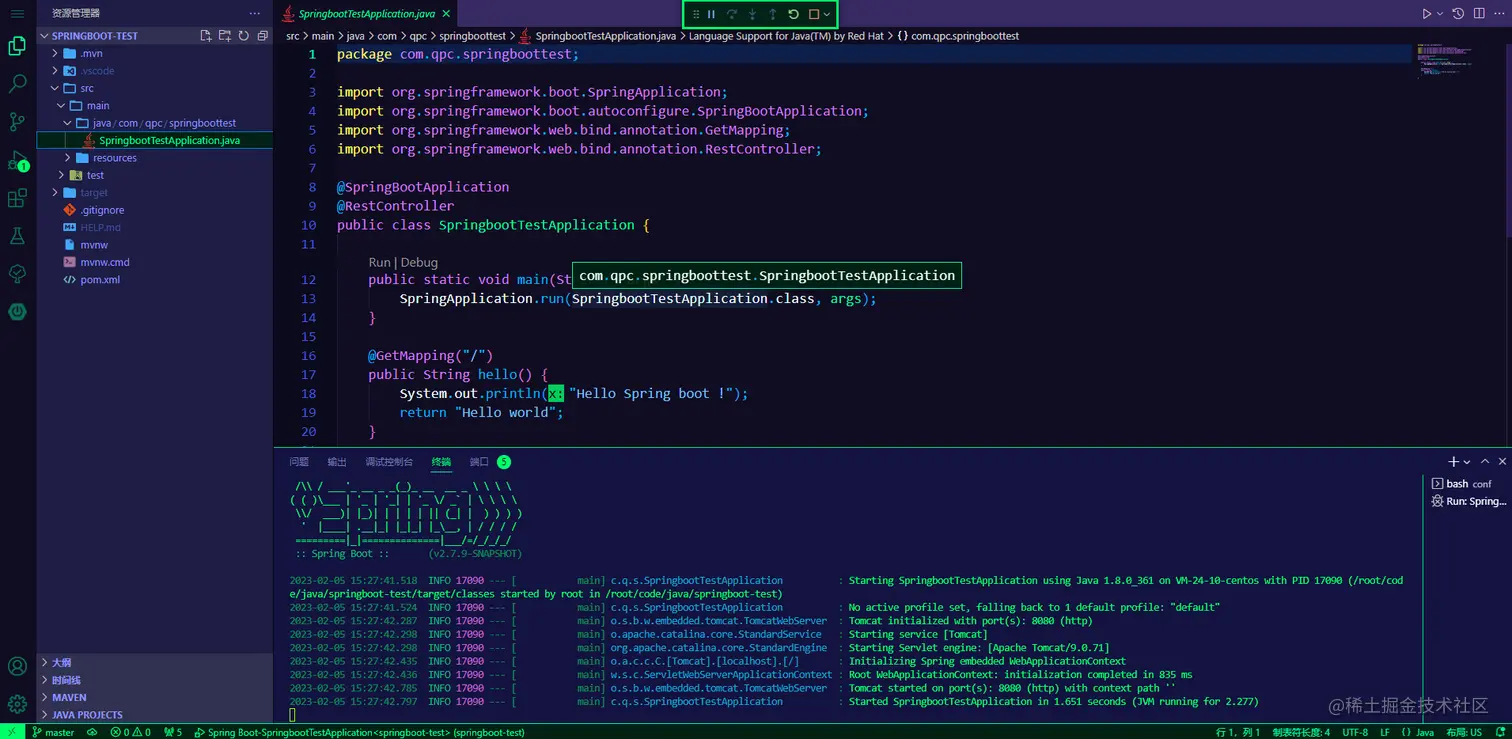Viewport: 1512px width, 739px height.
Task: Switch to the 问题 panel tab
Action: (299, 462)
